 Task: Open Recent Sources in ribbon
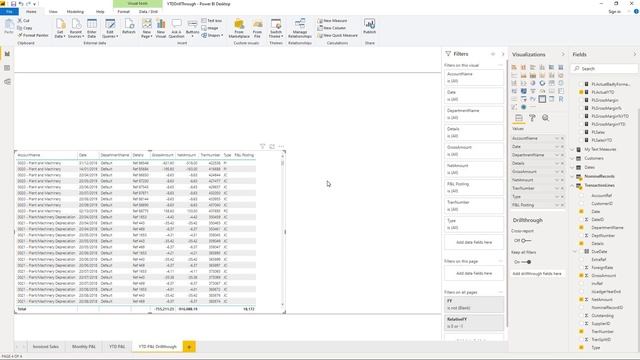click(76, 28)
